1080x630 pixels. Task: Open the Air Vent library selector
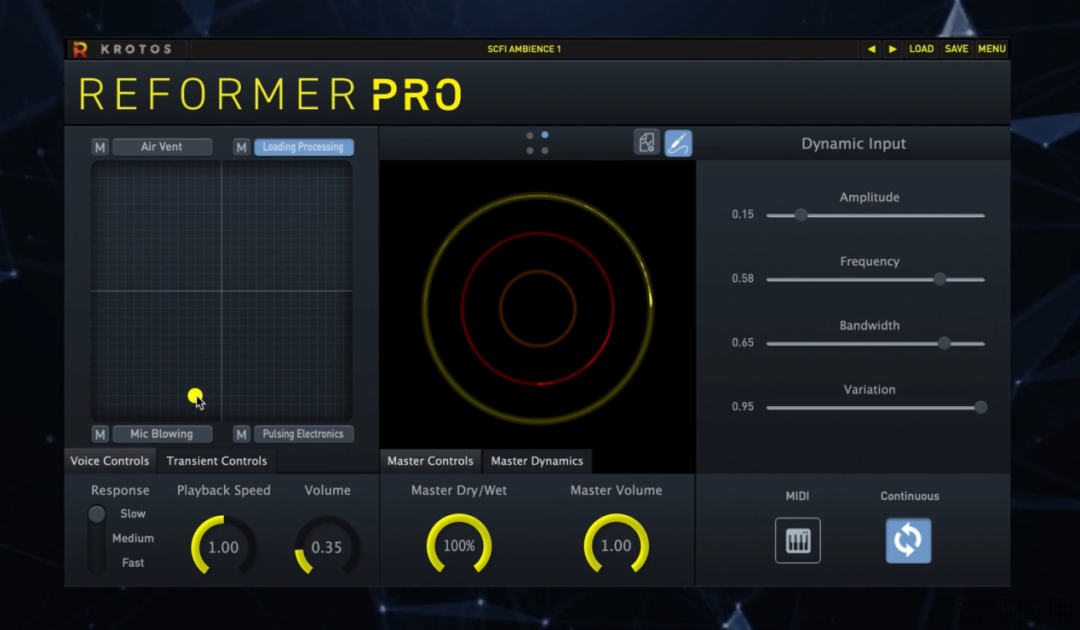point(162,147)
